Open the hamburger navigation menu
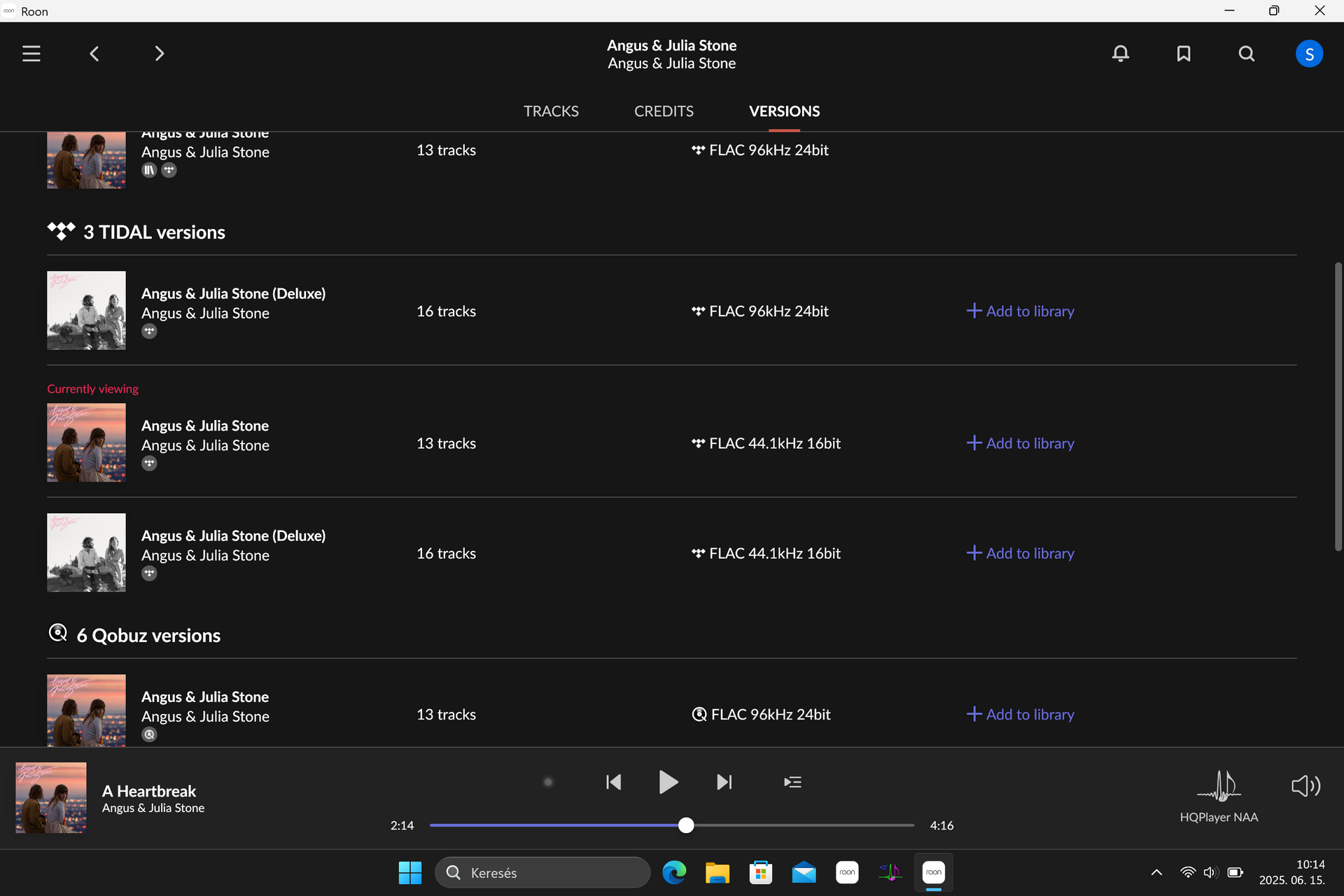Image resolution: width=1344 pixels, height=896 pixels. [x=31, y=54]
